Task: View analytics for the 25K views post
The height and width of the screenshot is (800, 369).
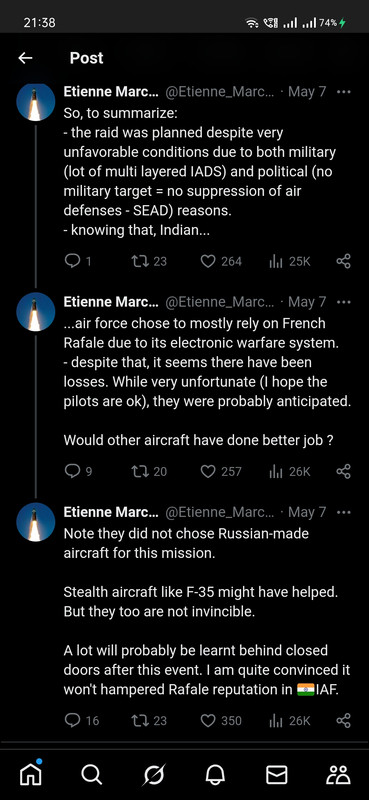Action: [289, 261]
